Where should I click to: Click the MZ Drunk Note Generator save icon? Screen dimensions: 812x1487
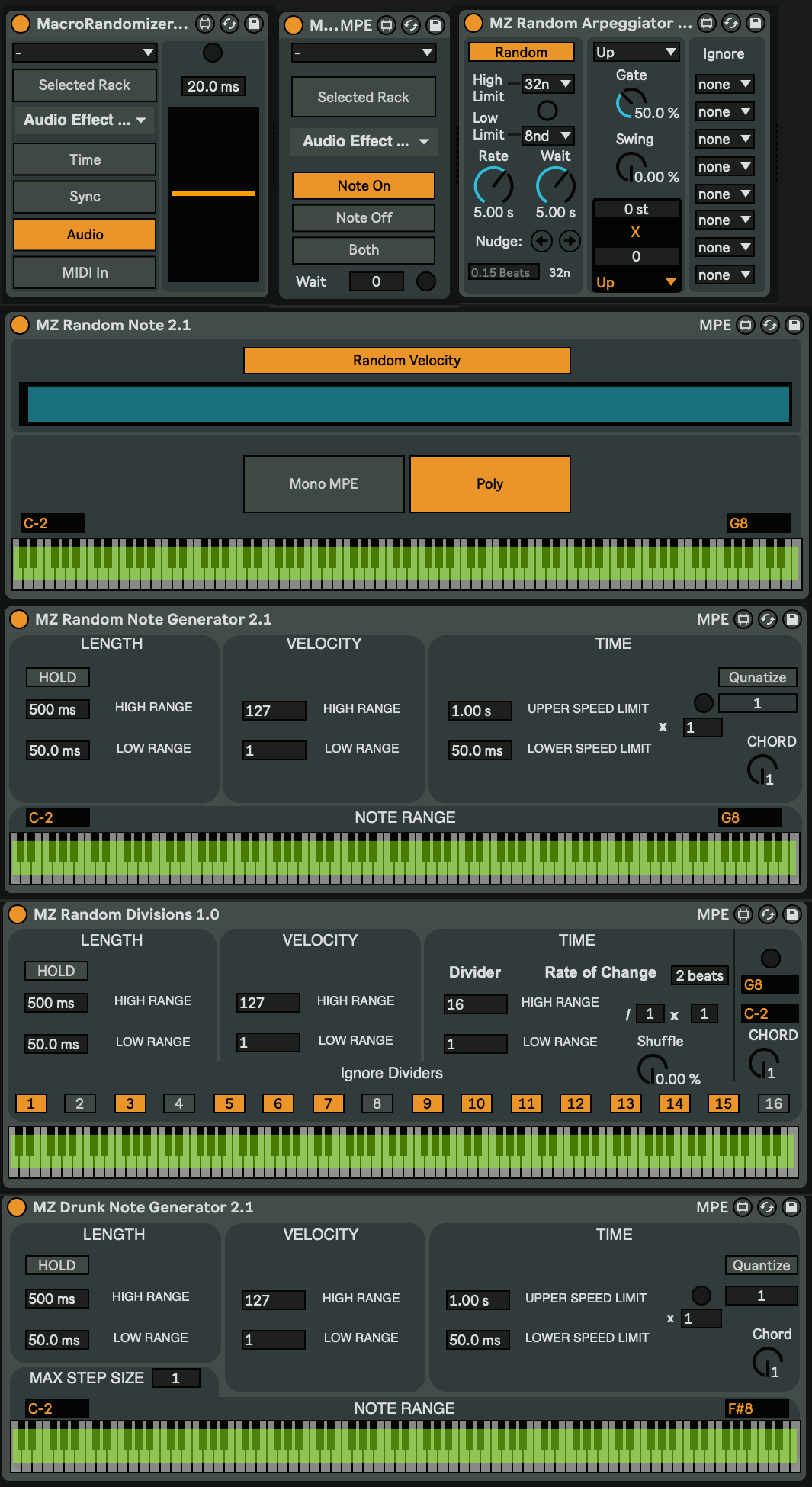click(x=791, y=1207)
